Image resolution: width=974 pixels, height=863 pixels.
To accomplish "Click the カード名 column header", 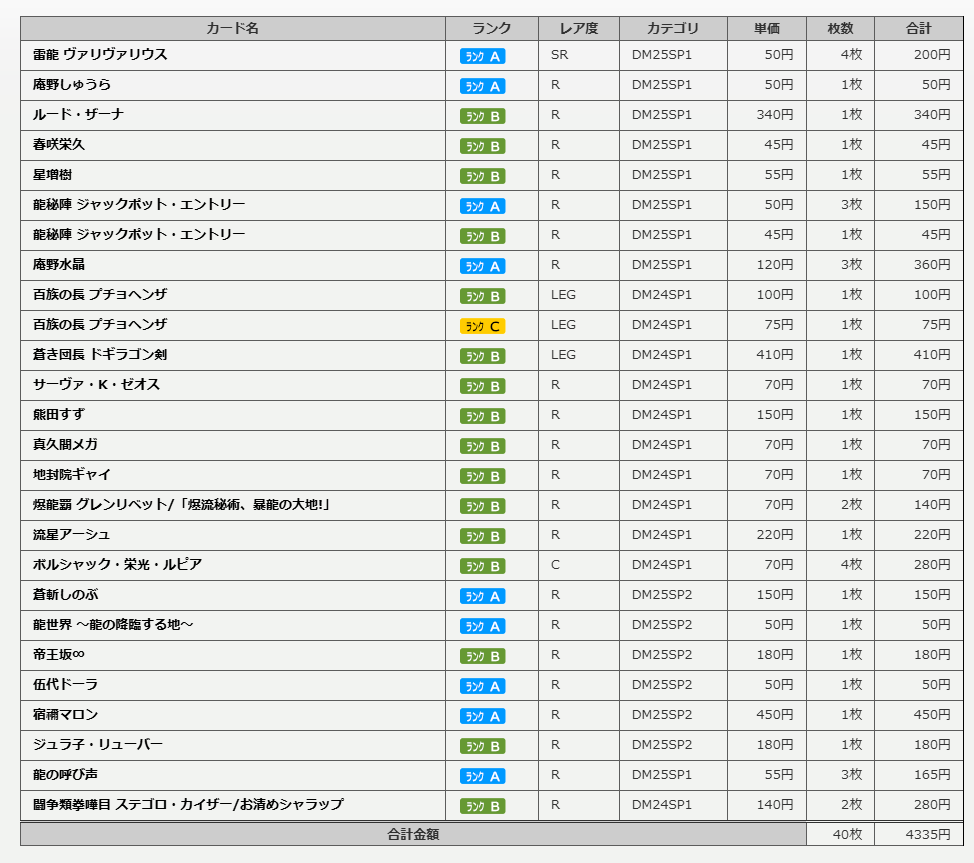I will [232, 29].
